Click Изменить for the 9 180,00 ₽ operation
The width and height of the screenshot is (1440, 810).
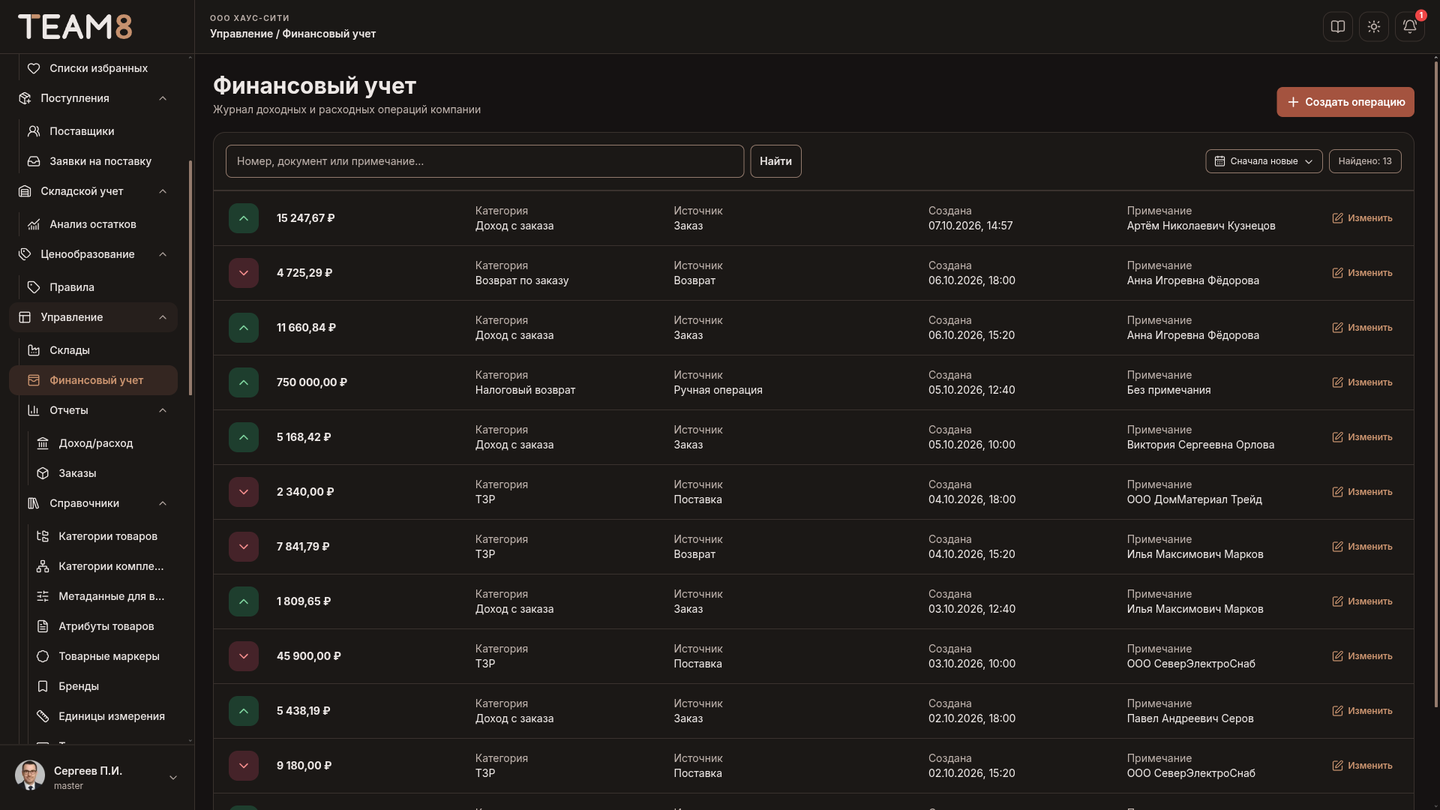tap(1362, 766)
